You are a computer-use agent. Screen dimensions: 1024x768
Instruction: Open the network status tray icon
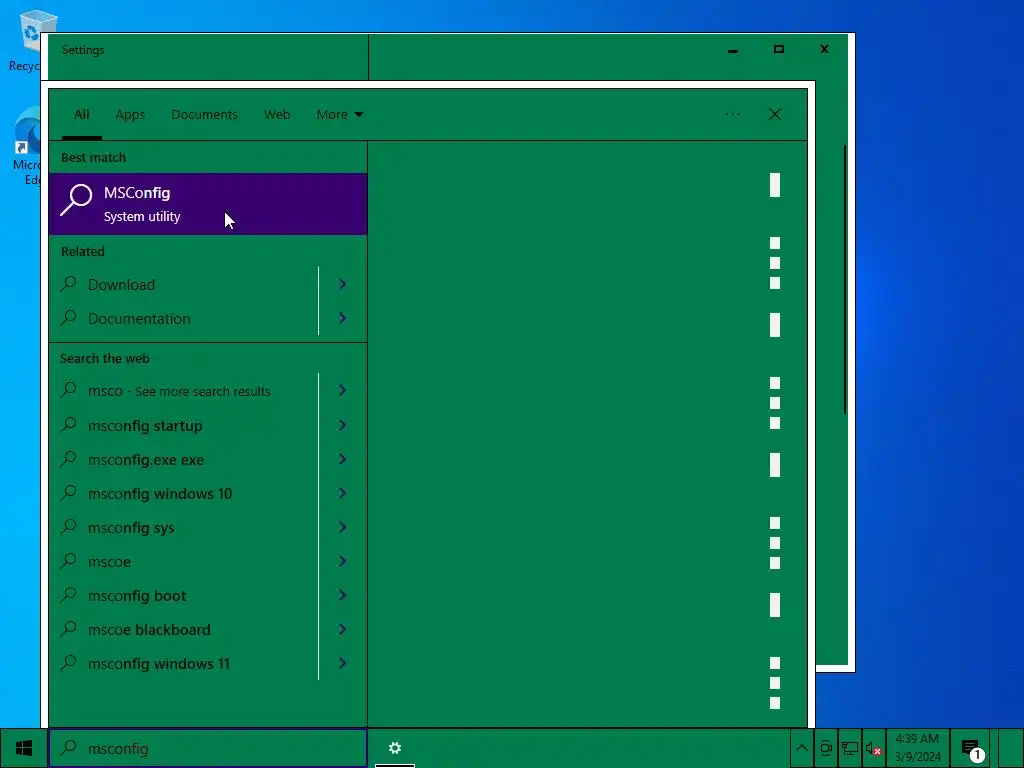[x=850, y=748]
